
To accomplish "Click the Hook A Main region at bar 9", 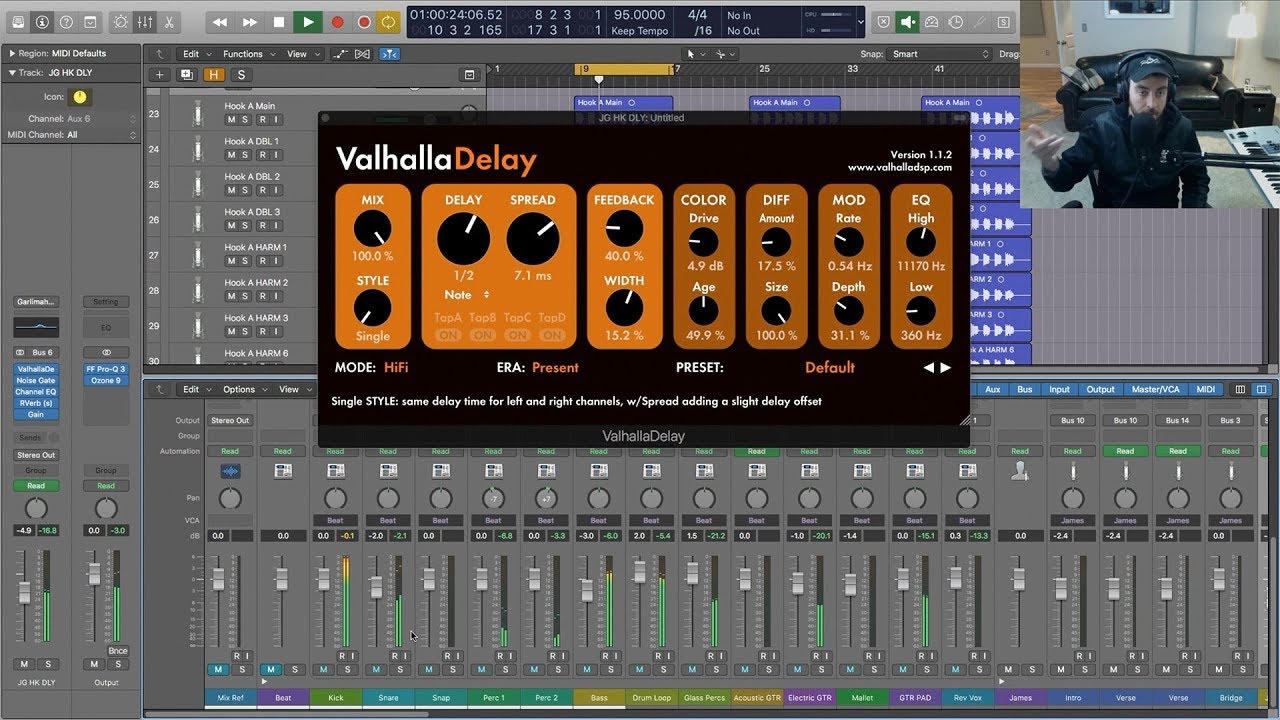I will [622, 102].
